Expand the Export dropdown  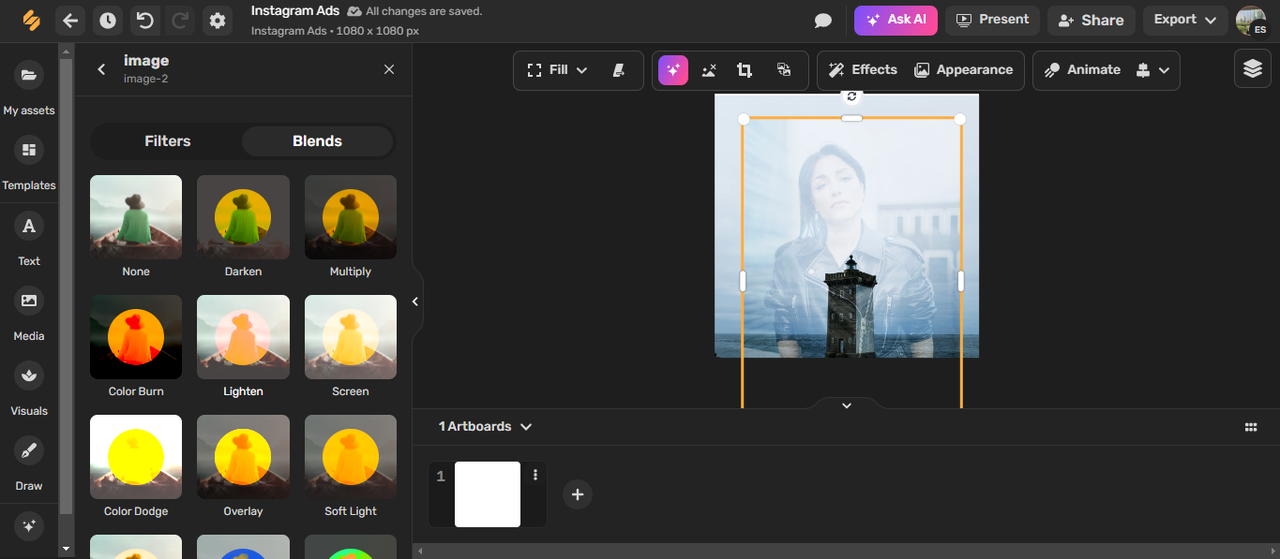(x=1185, y=20)
